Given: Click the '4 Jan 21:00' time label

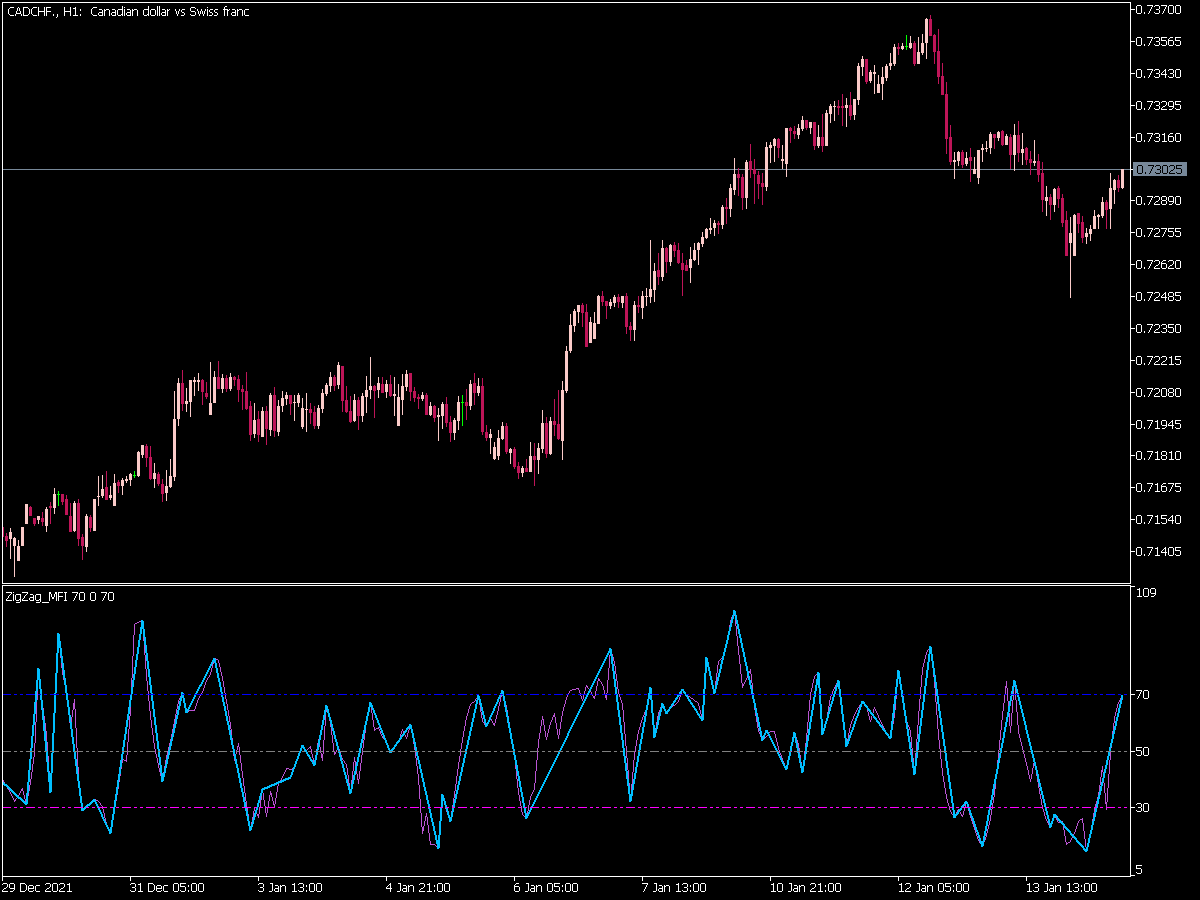Looking at the screenshot, I should pyautogui.click(x=418, y=887).
